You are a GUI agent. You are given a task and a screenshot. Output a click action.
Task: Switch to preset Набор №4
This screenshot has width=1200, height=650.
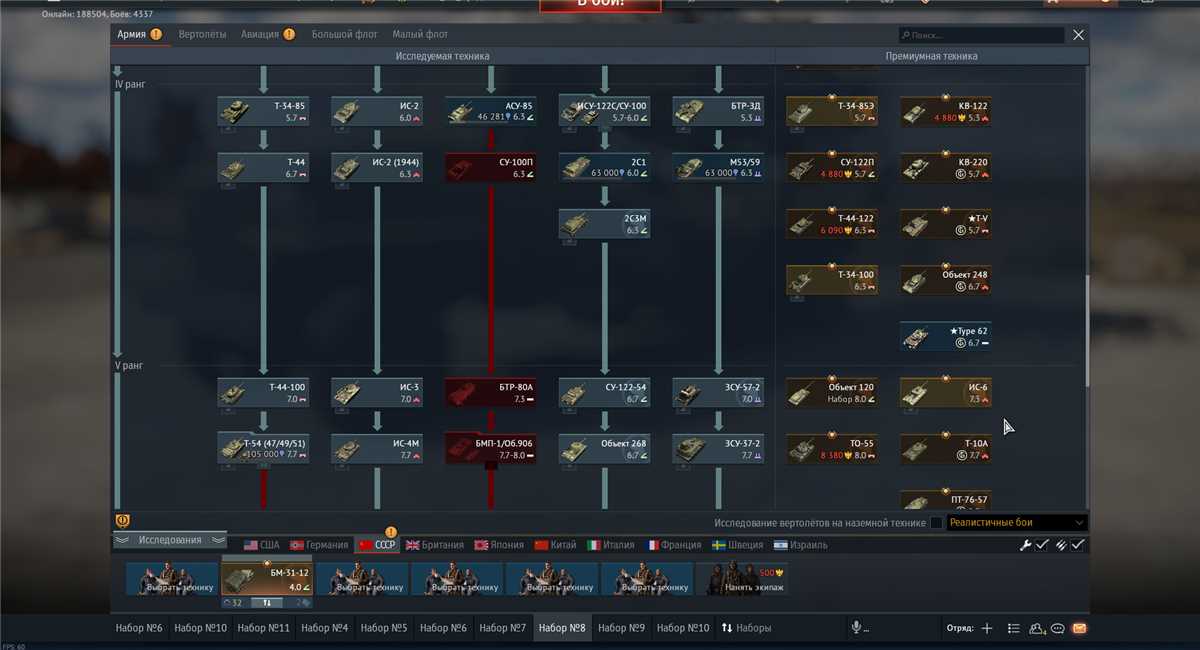pyautogui.click(x=324, y=628)
